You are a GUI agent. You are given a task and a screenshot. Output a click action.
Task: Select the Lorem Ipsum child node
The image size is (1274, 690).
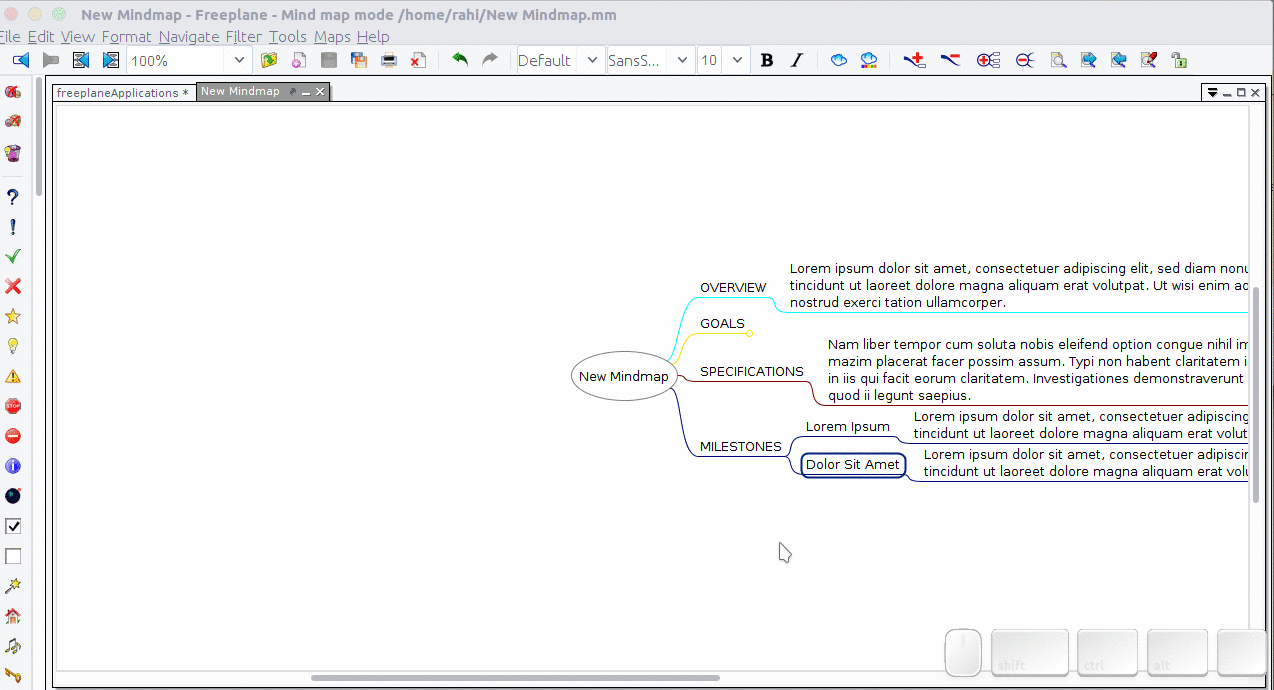[848, 426]
